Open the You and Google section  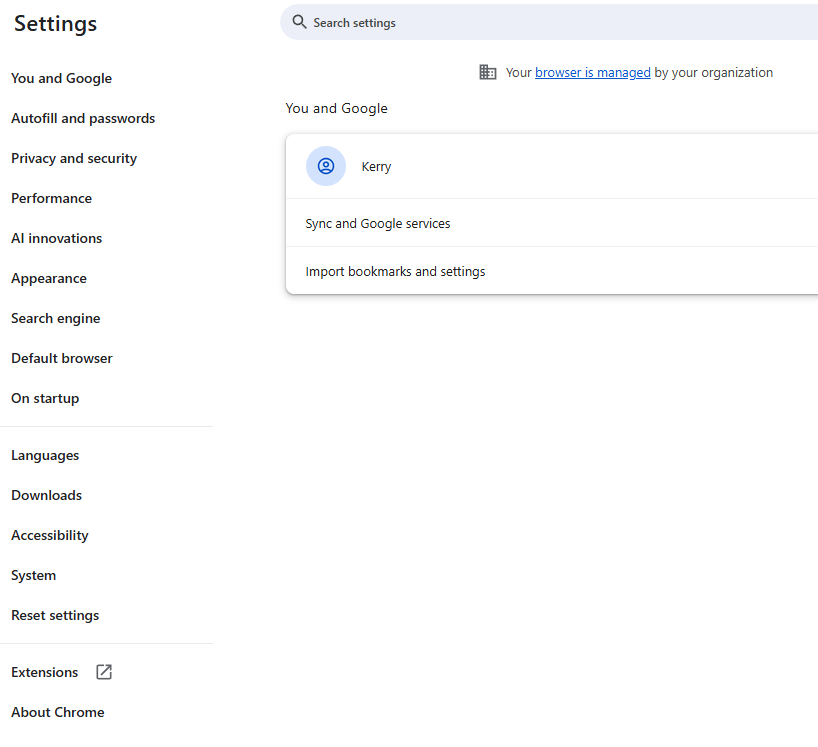(x=62, y=78)
